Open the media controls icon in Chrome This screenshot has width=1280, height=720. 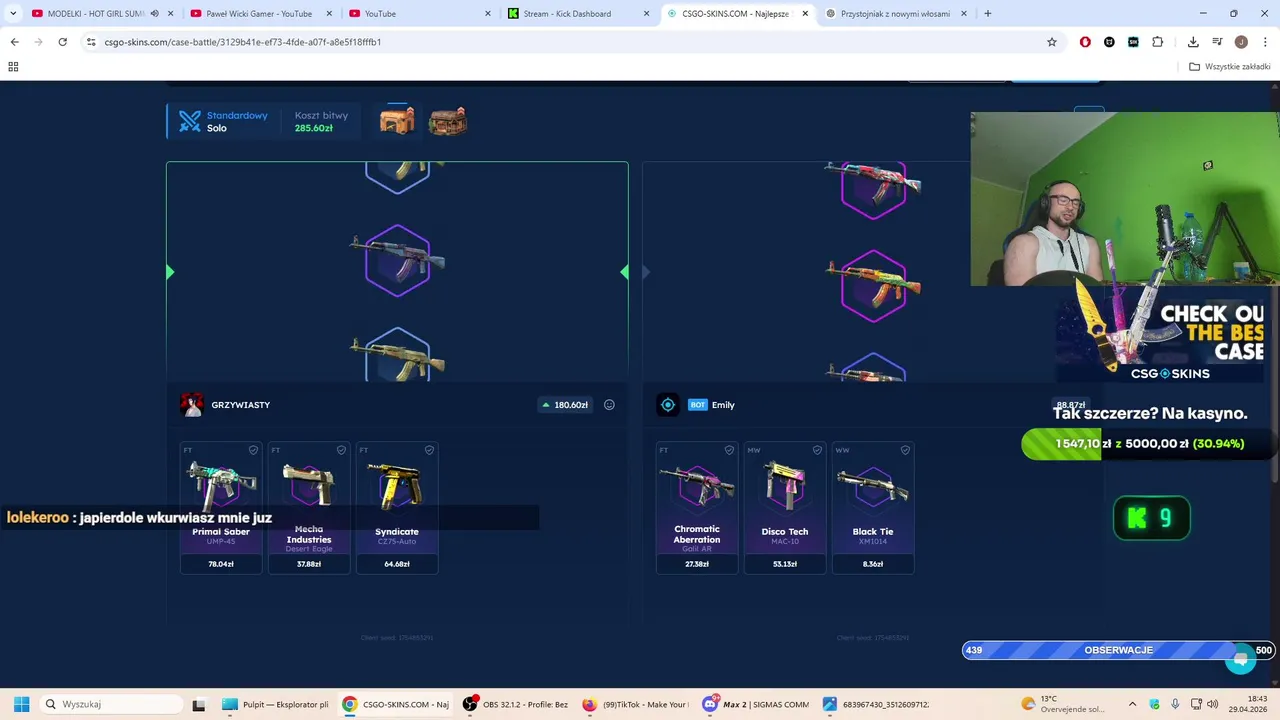pos(1217,42)
